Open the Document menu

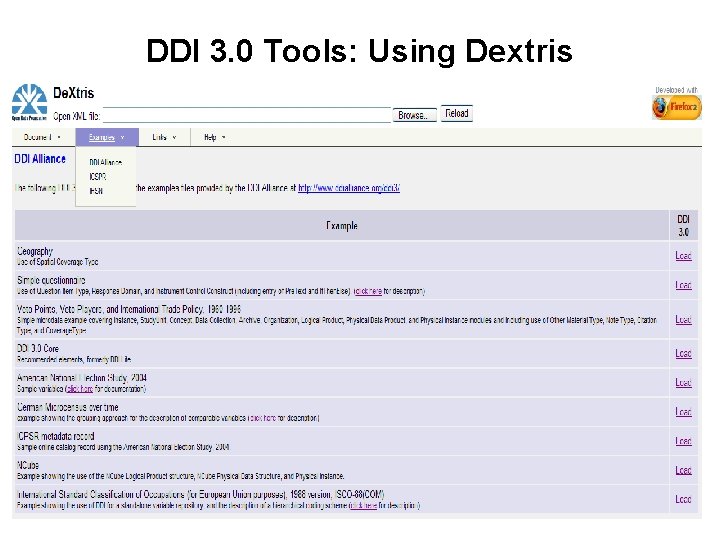(42, 137)
